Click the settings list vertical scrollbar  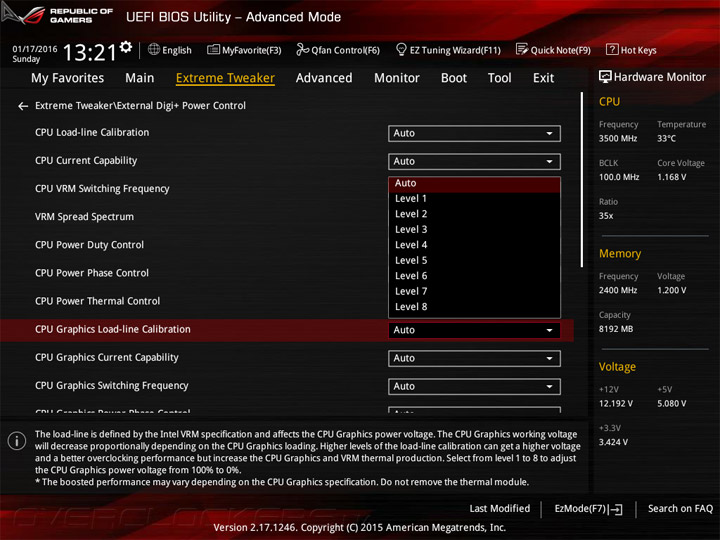coord(581,180)
